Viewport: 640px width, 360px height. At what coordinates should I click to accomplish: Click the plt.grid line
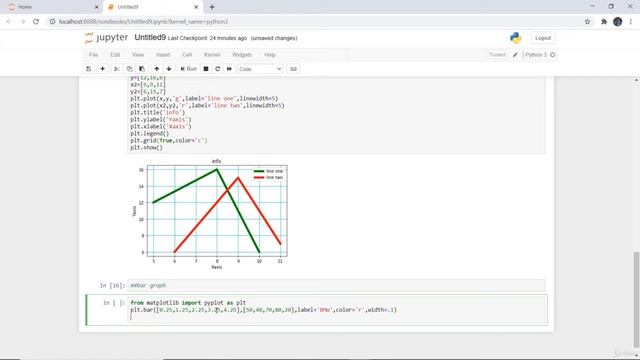coord(169,140)
